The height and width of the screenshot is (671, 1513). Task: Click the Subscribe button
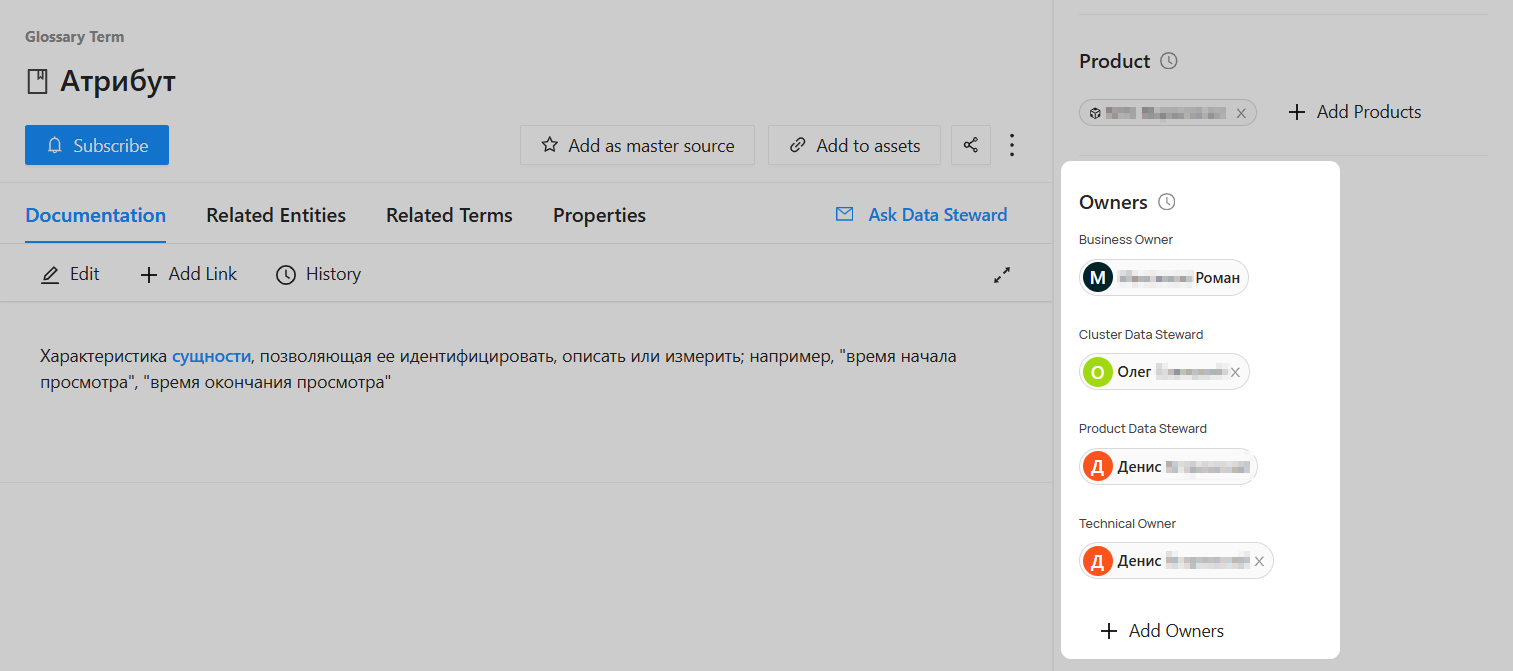click(x=97, y=145)
